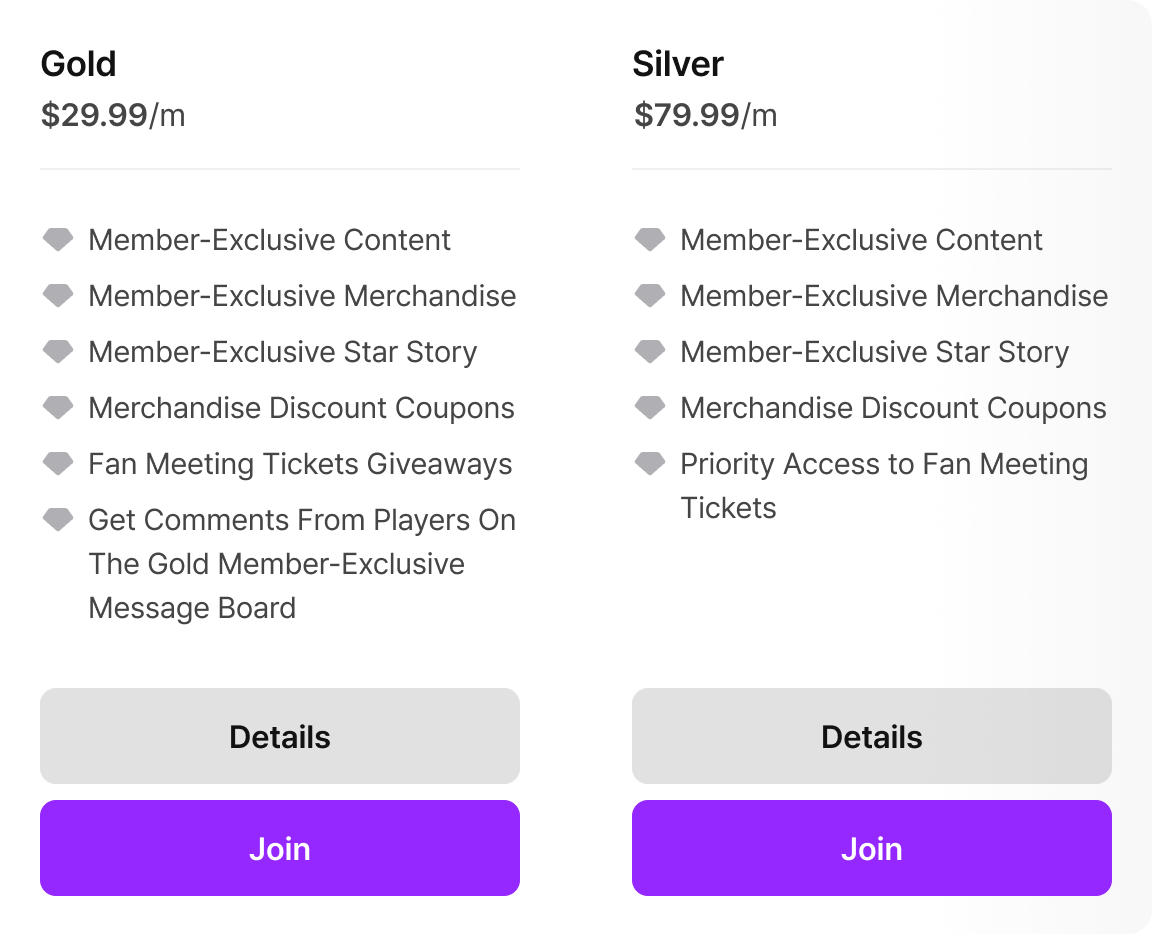Image resolution: width=1152 pixels, height=936 pixels.
Task: Click diamond icon beside Silver Member-Exclusive Star Story
Action: point(649,351)
